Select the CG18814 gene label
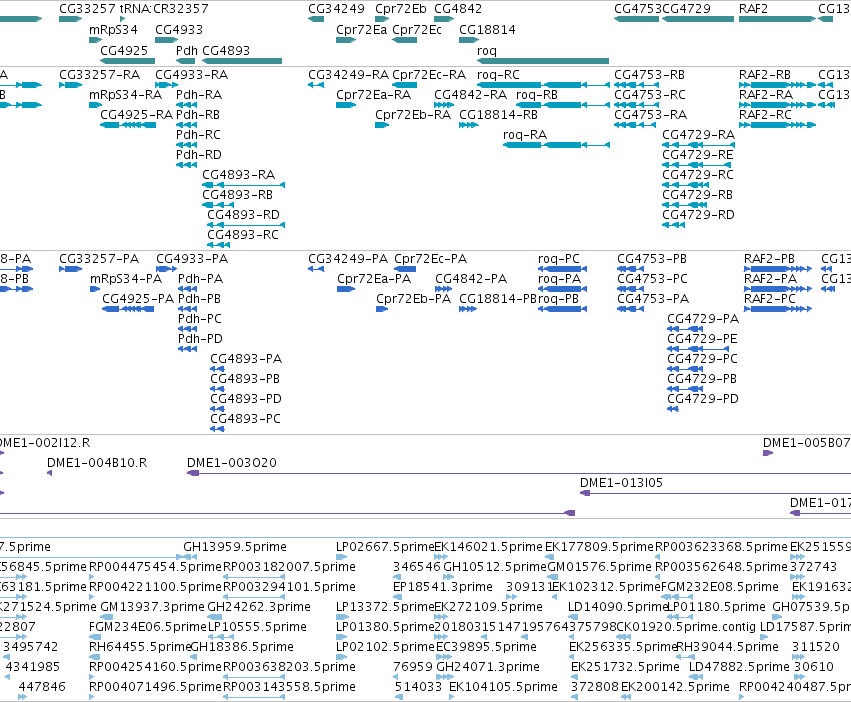The width and height of the screenshot is (851, 702). click(x=487, y=30)
